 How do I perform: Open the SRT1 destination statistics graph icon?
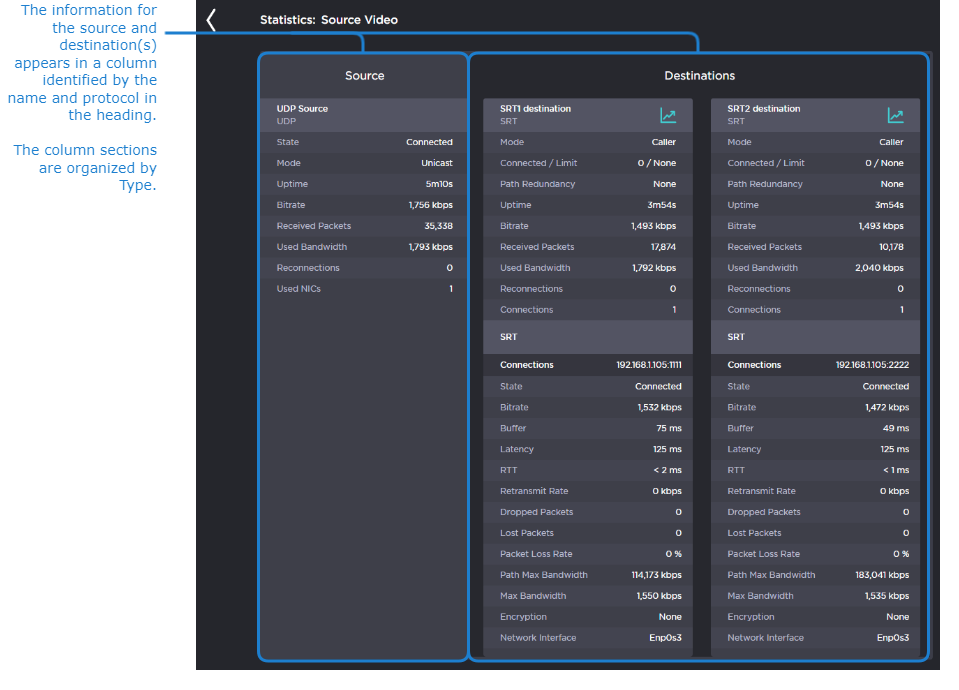[x=668, y=115]
